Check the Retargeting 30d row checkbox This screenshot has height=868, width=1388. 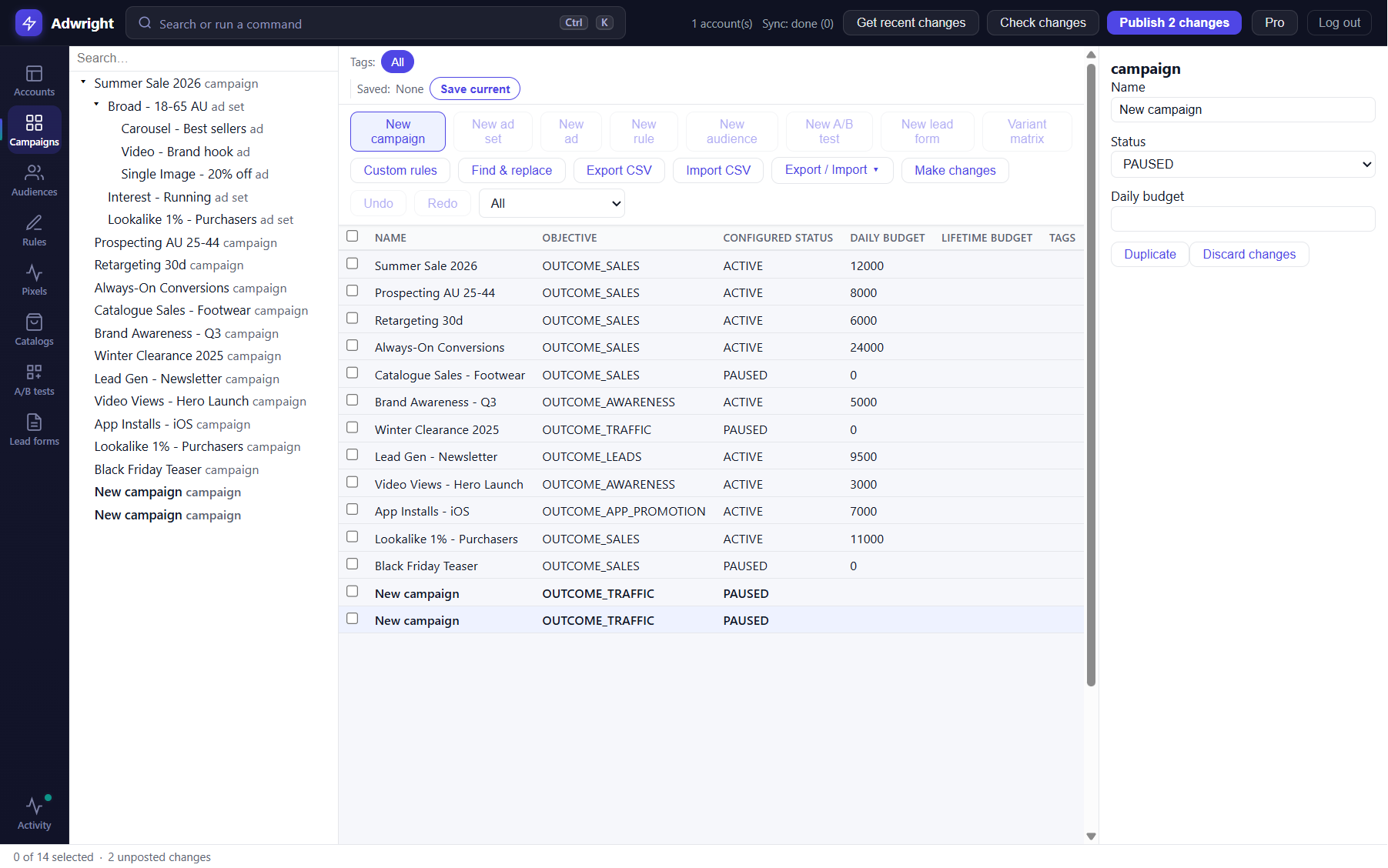[353, 319]
